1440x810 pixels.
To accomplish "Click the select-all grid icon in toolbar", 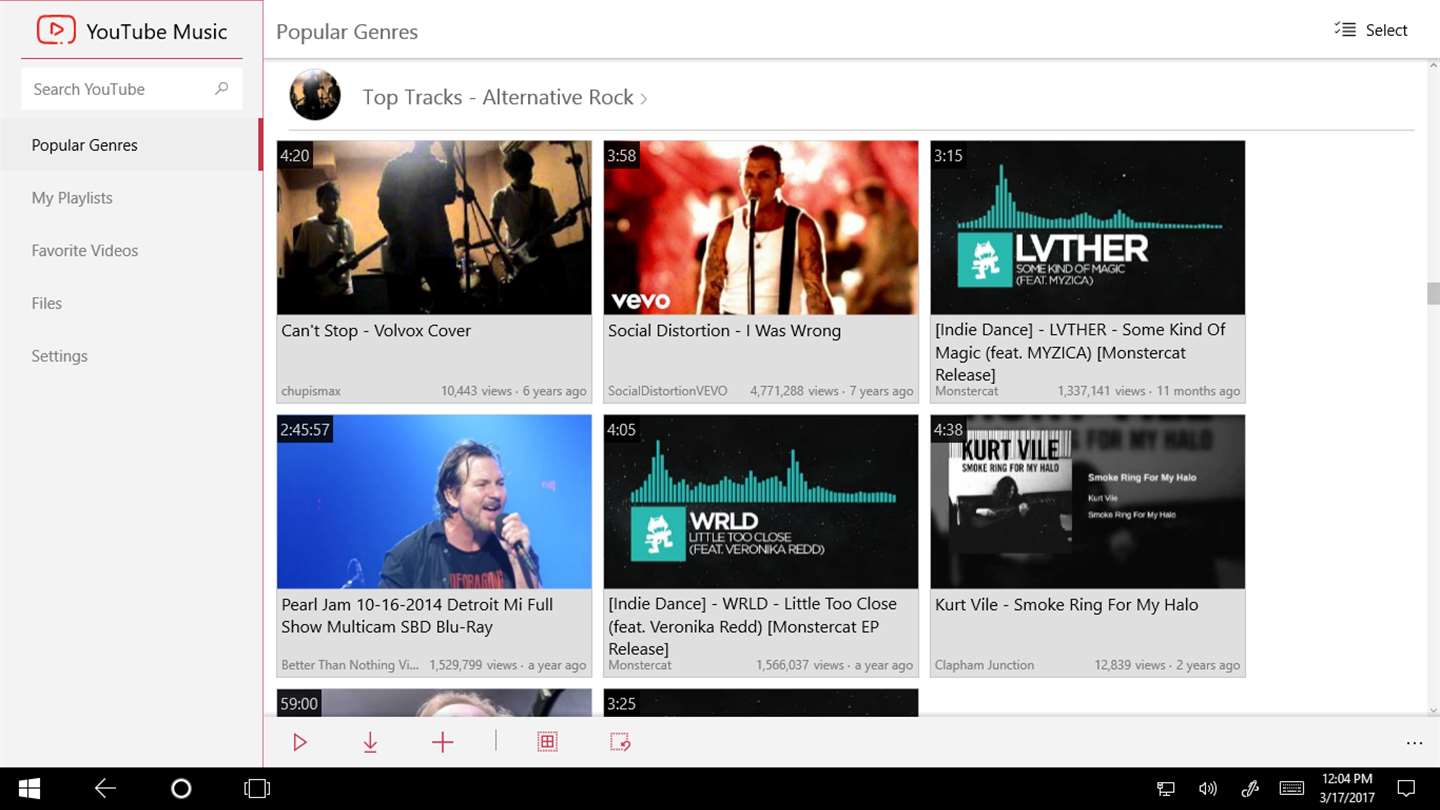I will pyautogui.click(x=547, y=742).
